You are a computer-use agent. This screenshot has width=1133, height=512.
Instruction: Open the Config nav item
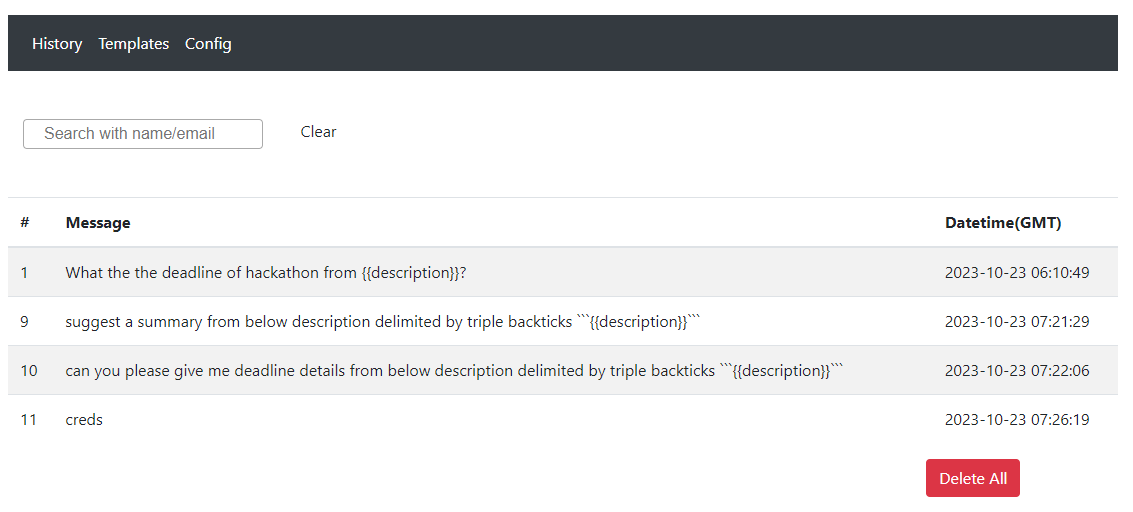(208, 44)
